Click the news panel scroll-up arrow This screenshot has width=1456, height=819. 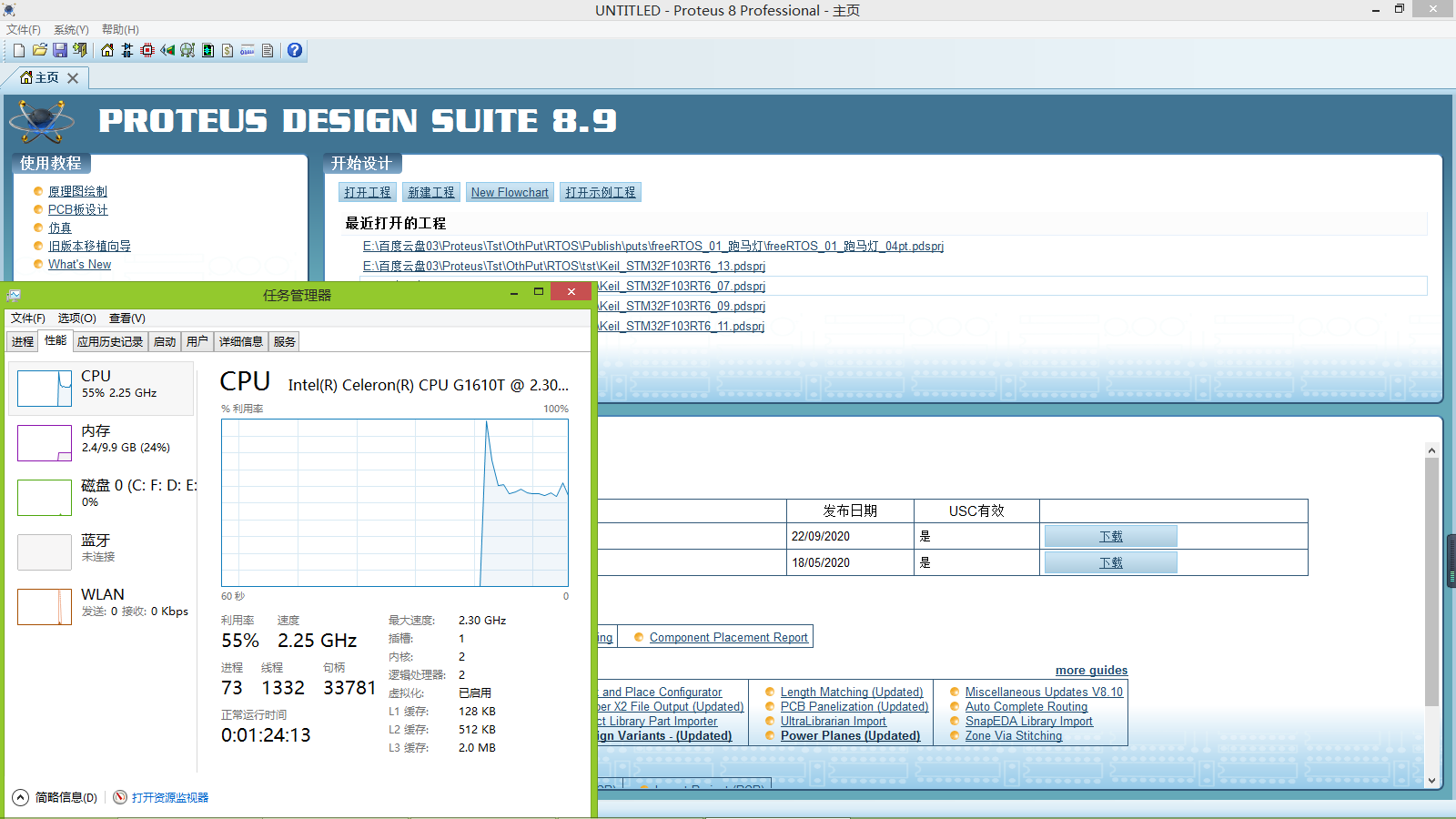tap(1431, 450)
